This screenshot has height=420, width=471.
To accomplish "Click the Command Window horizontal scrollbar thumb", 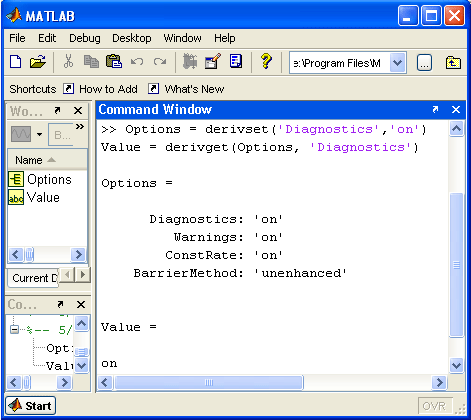I will (x=209, y=382).
